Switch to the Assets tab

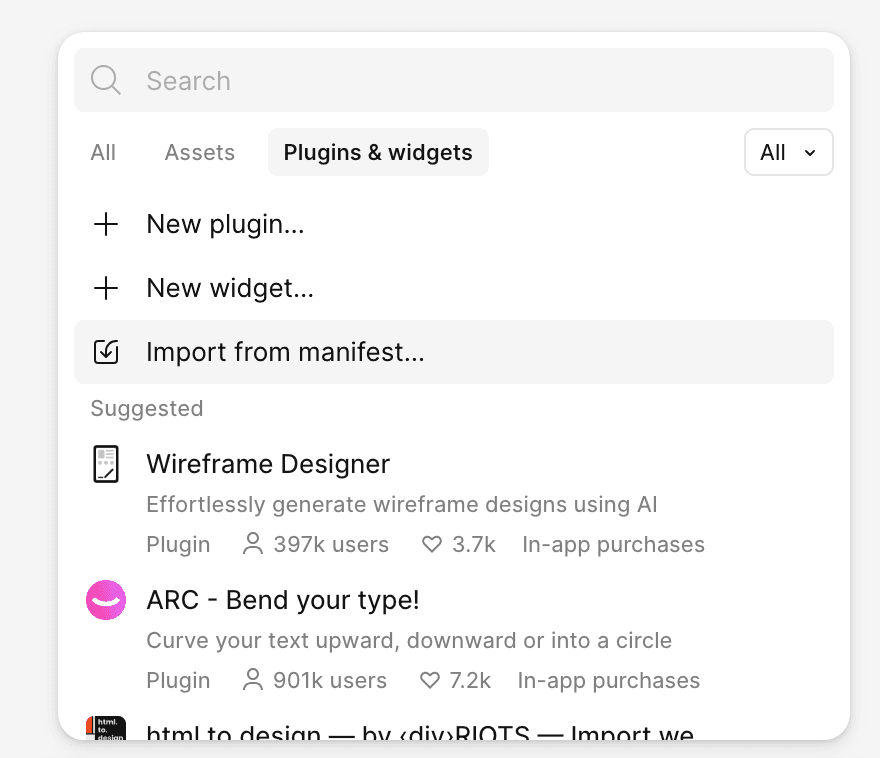199,153
